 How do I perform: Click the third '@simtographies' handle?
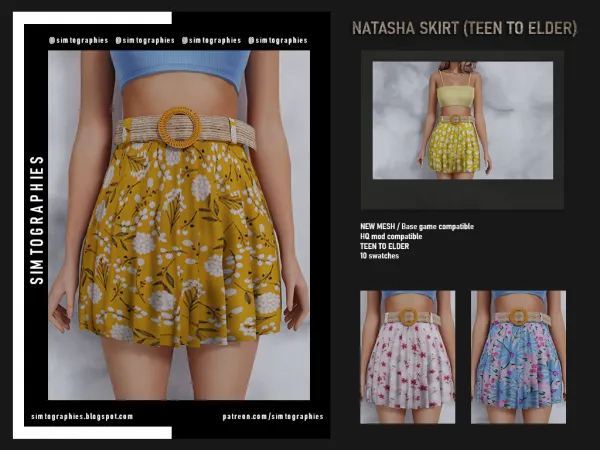coord(211,40)
